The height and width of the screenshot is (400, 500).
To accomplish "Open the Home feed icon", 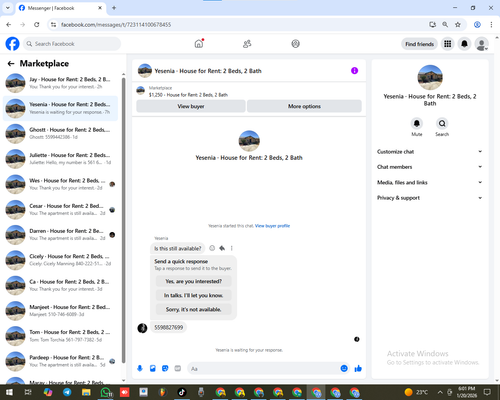I will click(x=199, y=44).
